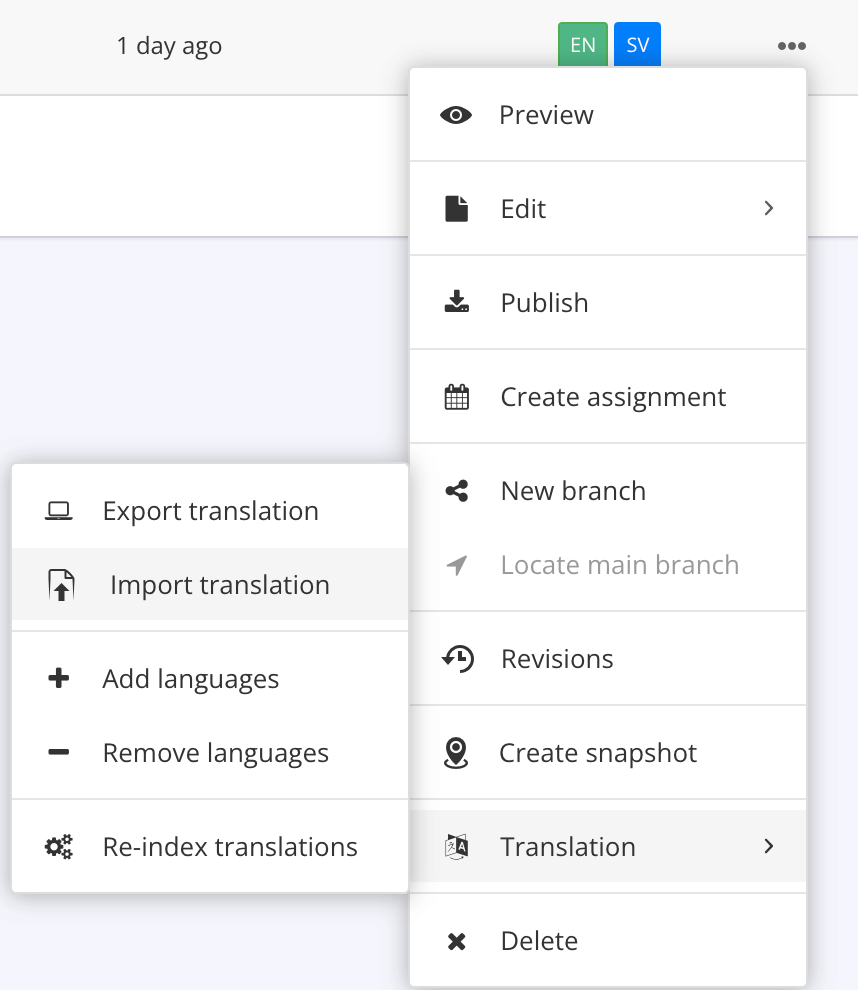
Task: Click the Re-index translations gears icon
Action: click(59, 846)
